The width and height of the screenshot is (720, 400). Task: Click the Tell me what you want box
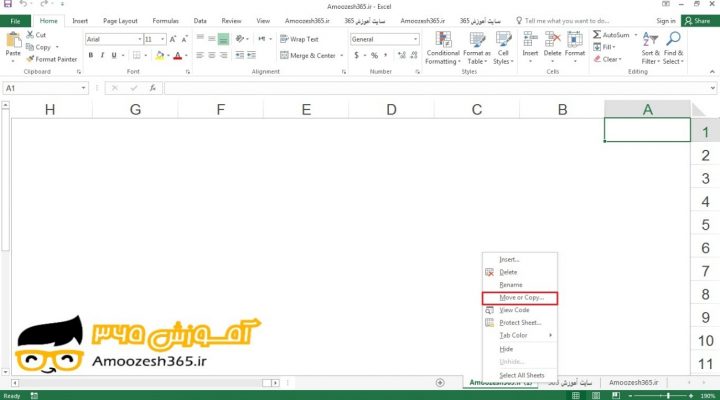[x=563, y=21]
